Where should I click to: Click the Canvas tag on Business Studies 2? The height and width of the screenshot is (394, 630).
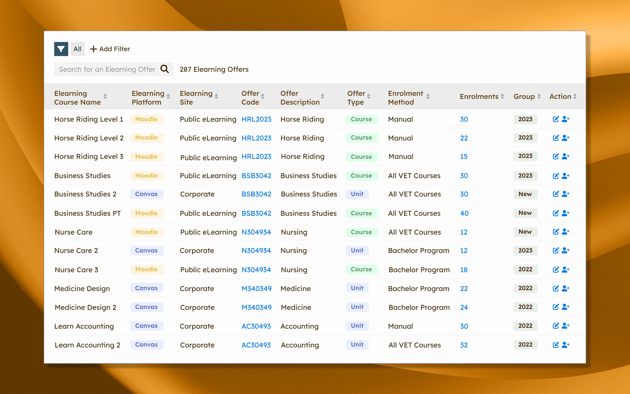(x=146, y=194)
